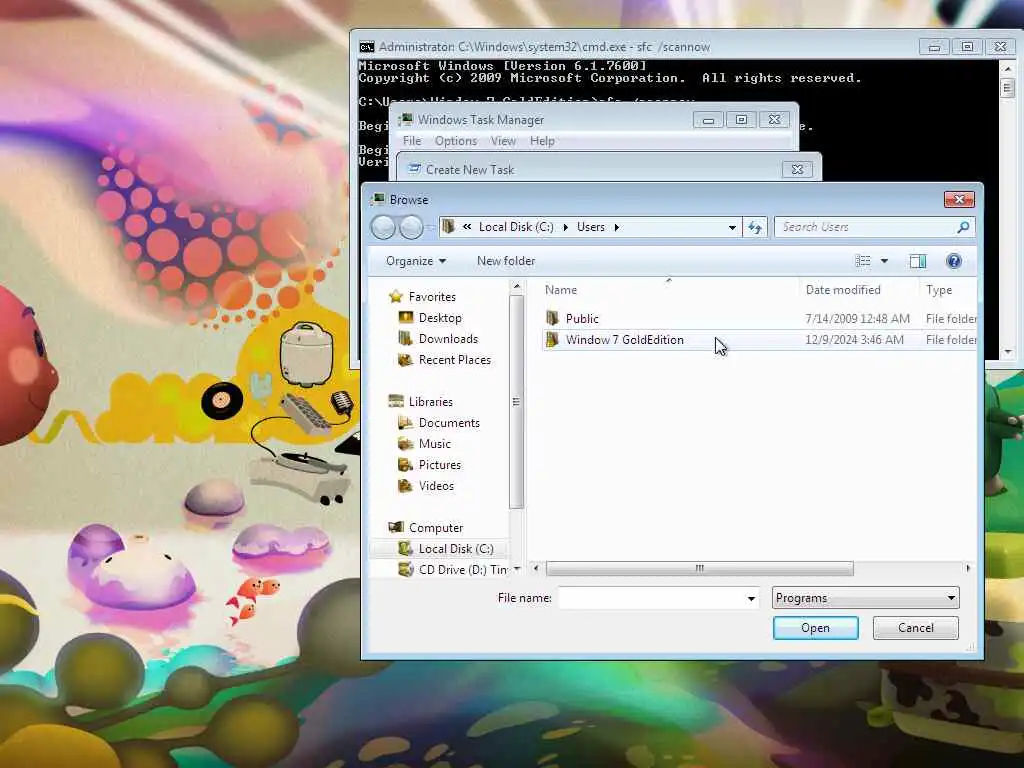Screen dimensions: 1024x768
Task: Click the CD Drive (D:) icon
Action: [x=406, y=569]
